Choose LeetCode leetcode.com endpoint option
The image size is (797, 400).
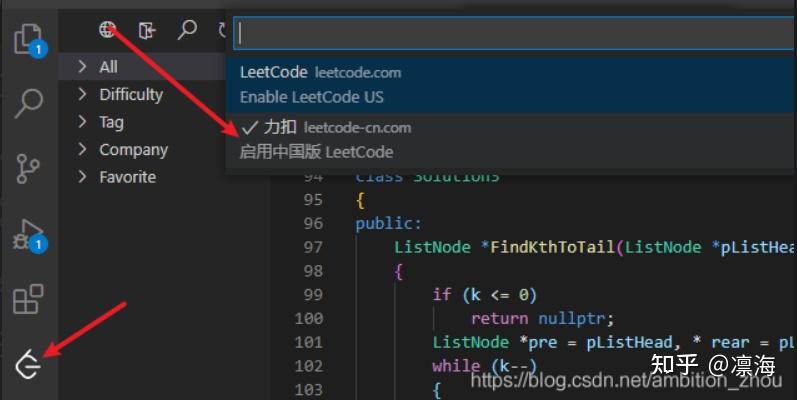click(x=510, y=84)
